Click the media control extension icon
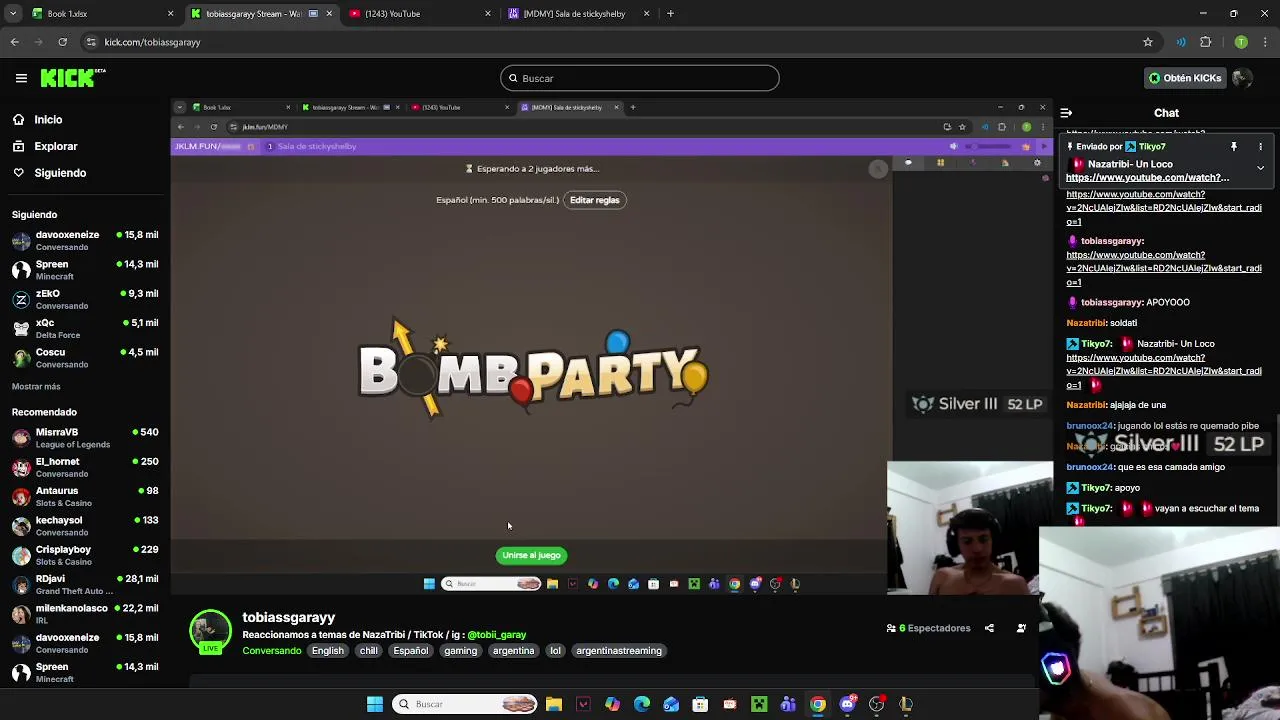Image resolution: width=1280 pixels, height=720 pixels. pos(1181,42)
